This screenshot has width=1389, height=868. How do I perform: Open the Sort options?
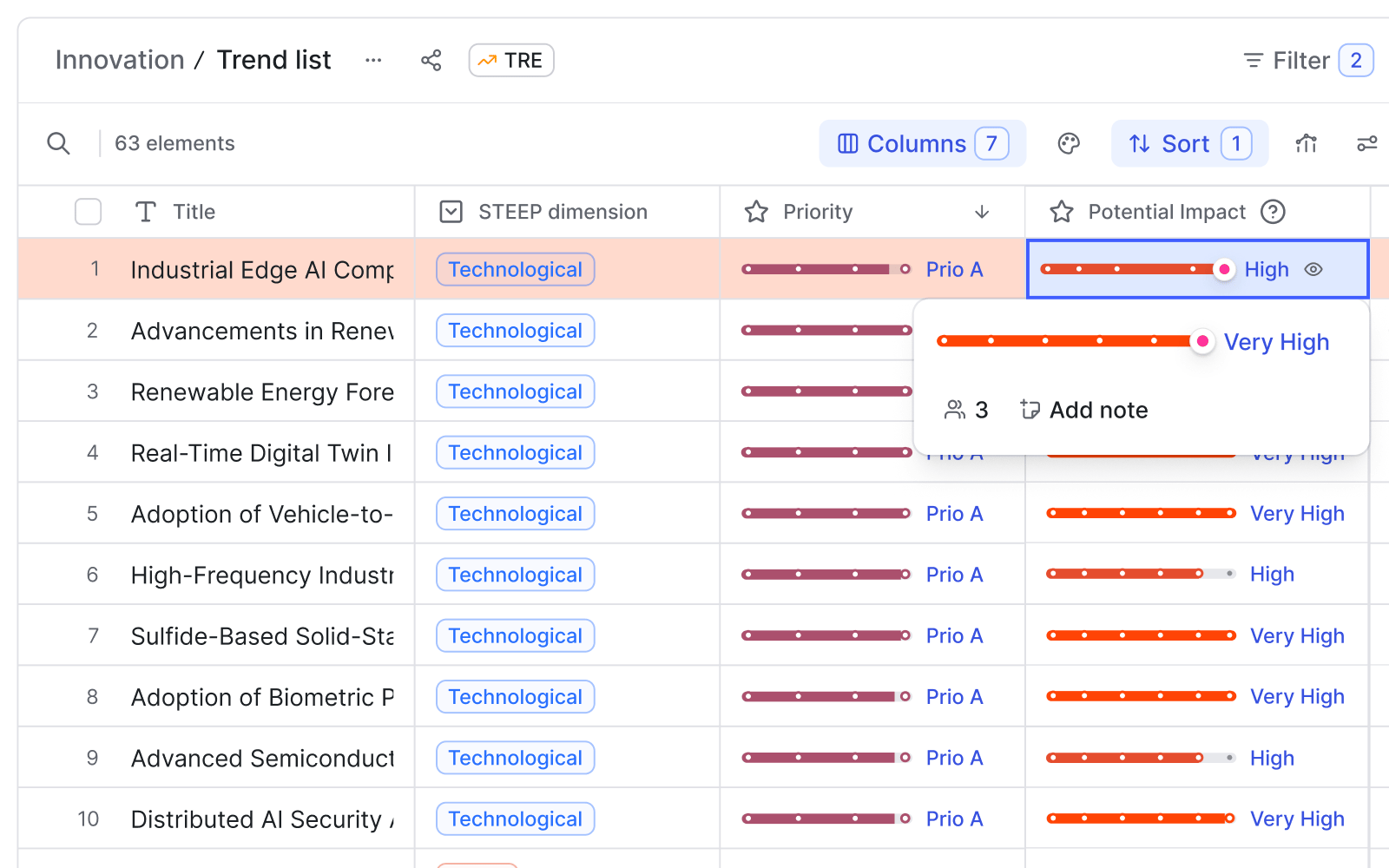pos(1189,143)
